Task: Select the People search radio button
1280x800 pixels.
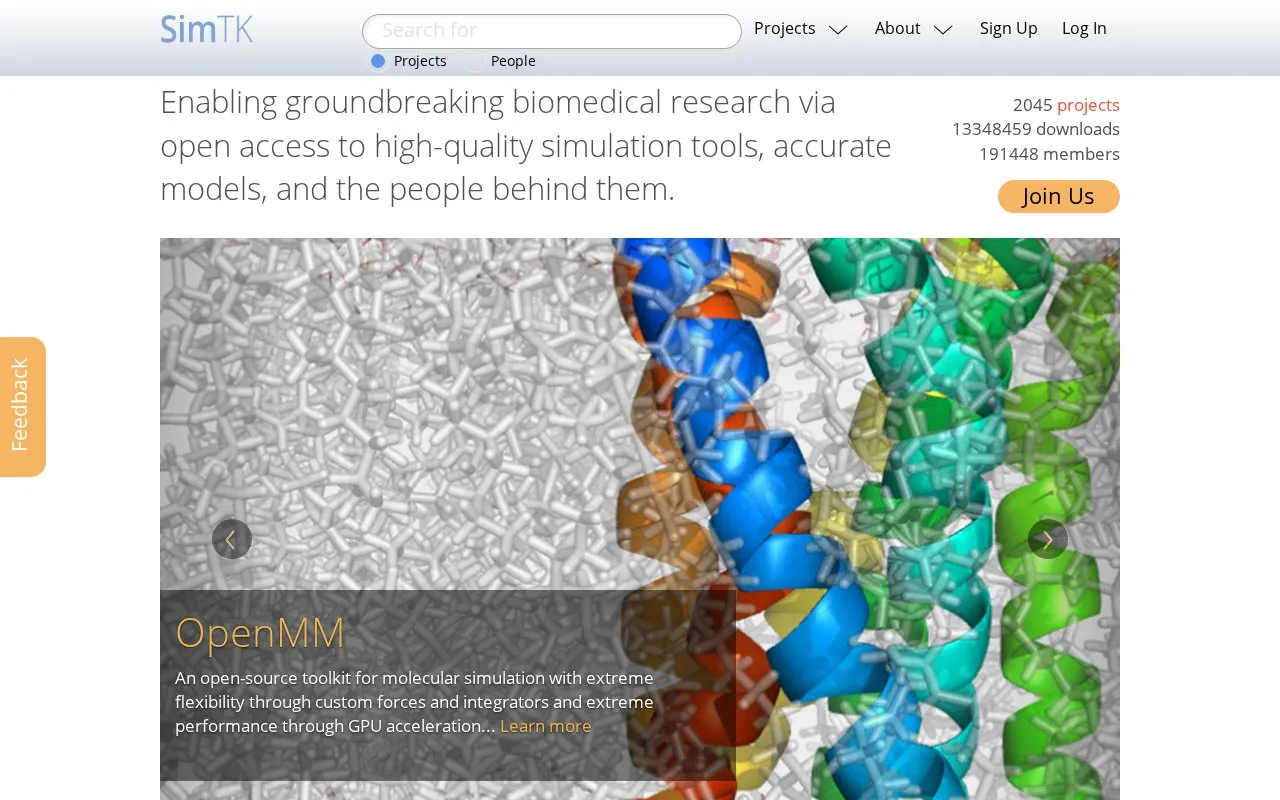Action: pyautogui.click(x=475, y=61)
